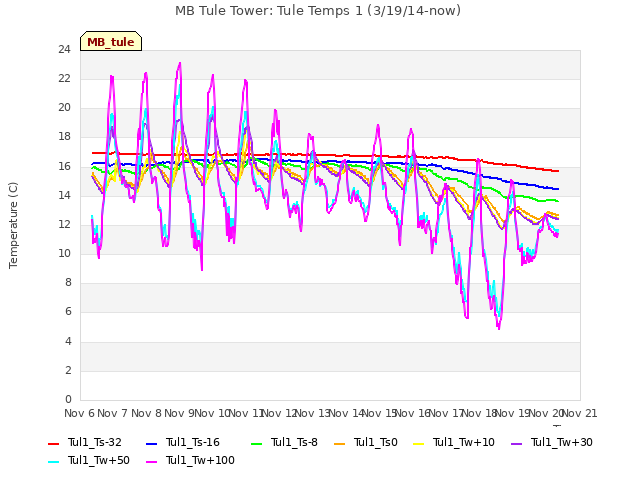Click the Nov 21 x-axis tick label

[580, 413]
